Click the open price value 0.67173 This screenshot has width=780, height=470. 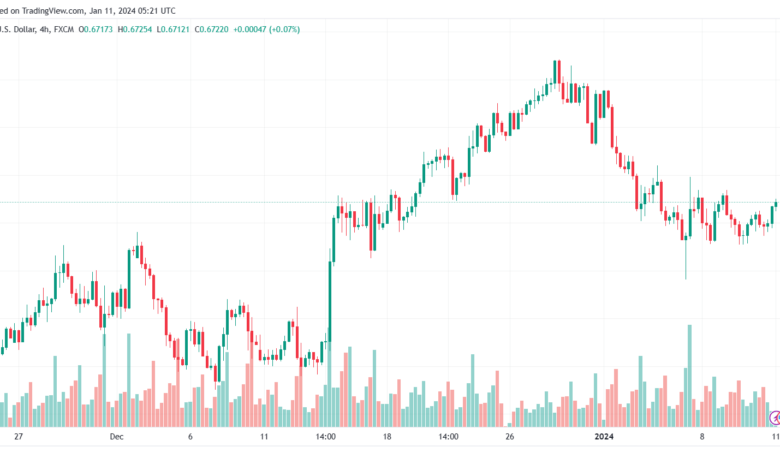click(x=98, y=29)
